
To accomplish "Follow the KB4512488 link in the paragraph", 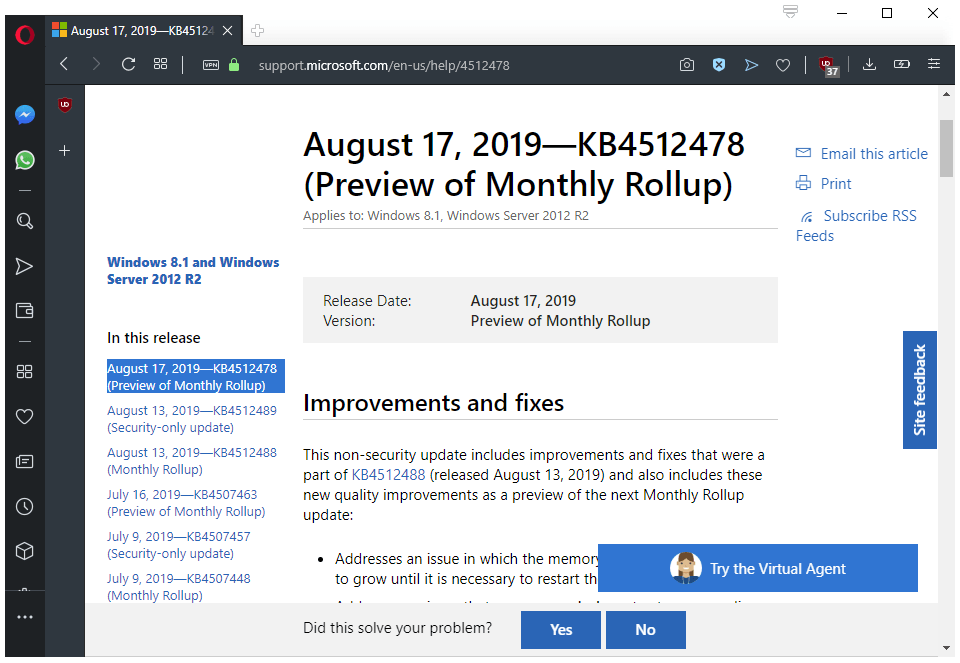I will (388, 475).
